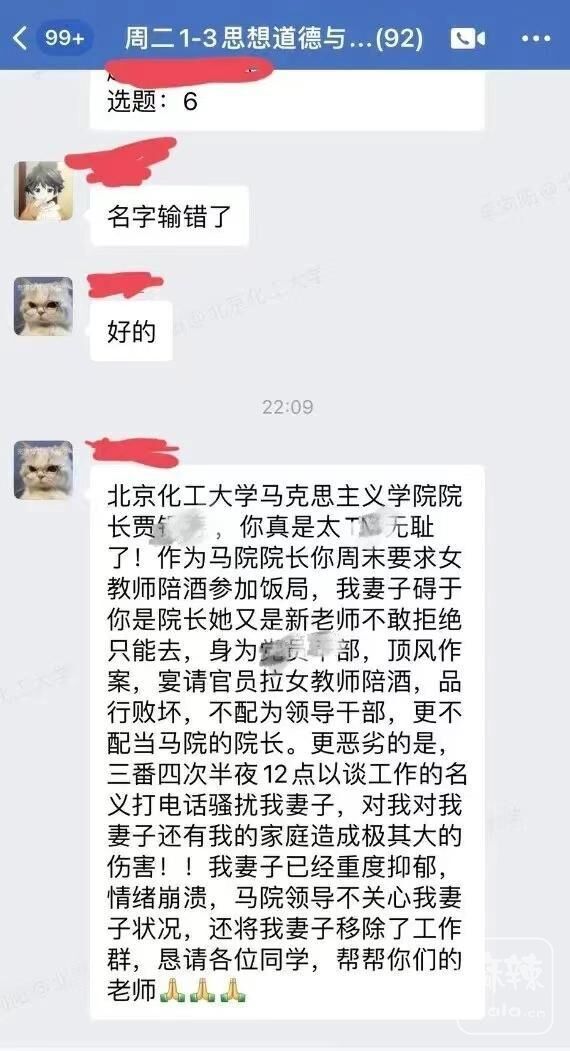This screenshot has height=1051, width=570.
Task: Tap the anime girl avatar
Action: 44,190
